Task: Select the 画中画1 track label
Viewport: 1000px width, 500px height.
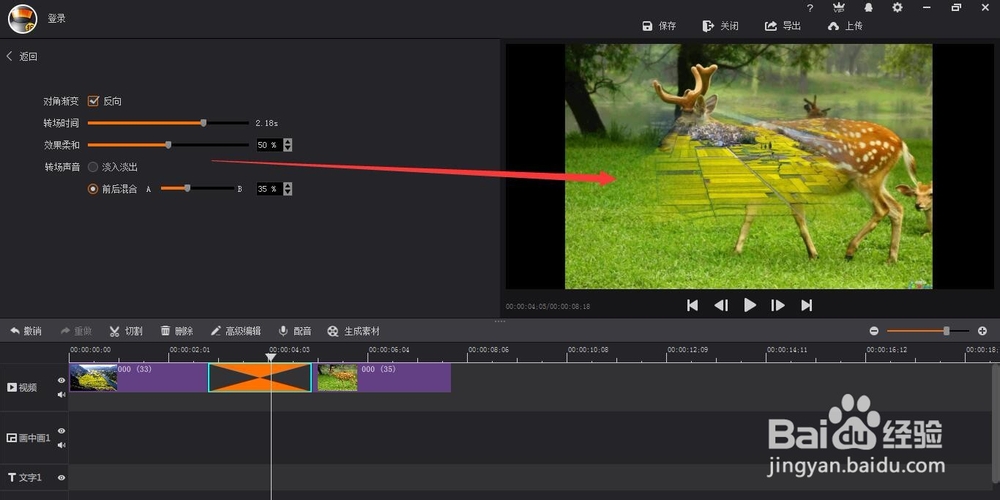Action: pos(28,438)
